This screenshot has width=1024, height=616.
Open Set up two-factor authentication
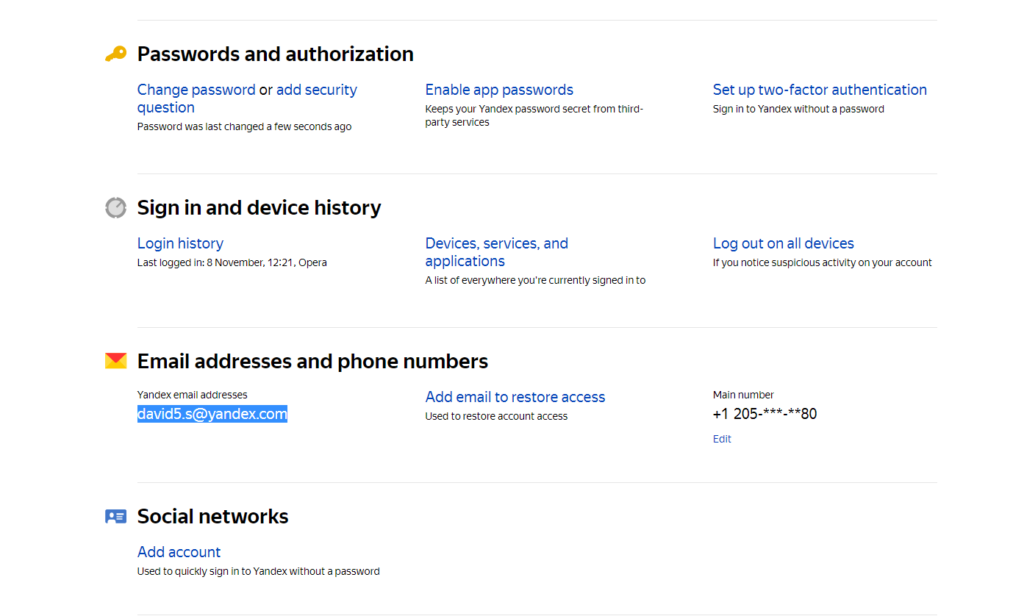click(x=820, y=89)
